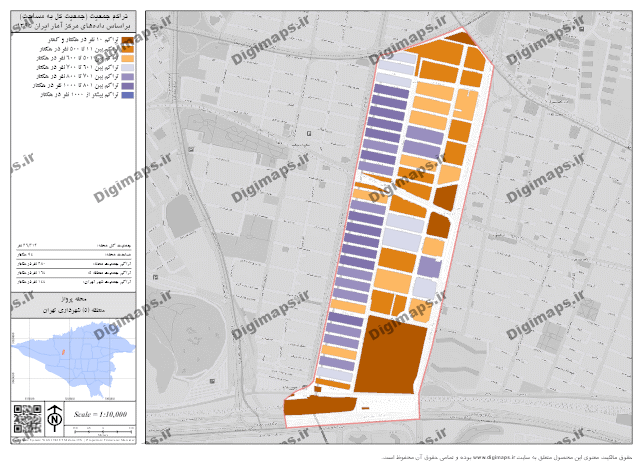Click the scale bar below the scale text

pos(103,430)
